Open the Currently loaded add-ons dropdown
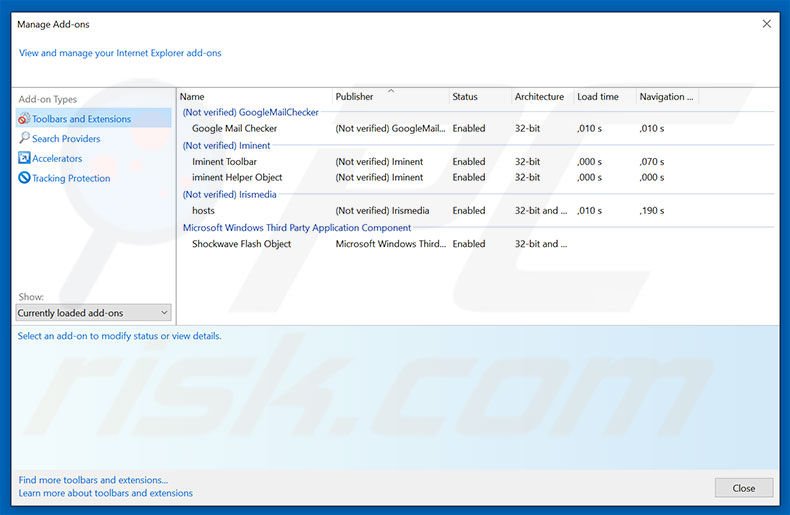This screenshot has height=515, width=790. tap(93, 313)
